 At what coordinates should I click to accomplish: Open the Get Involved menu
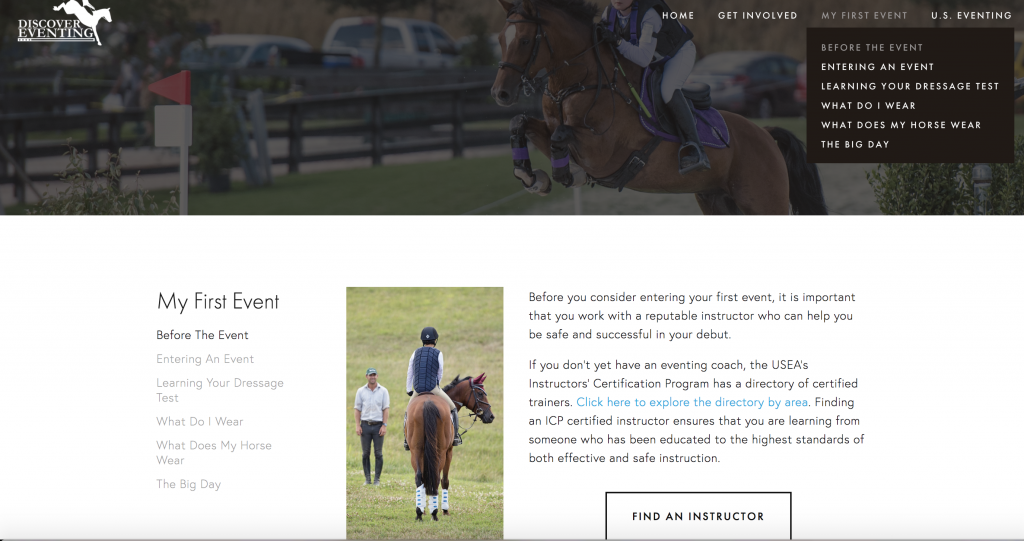(x=758, y=16)
